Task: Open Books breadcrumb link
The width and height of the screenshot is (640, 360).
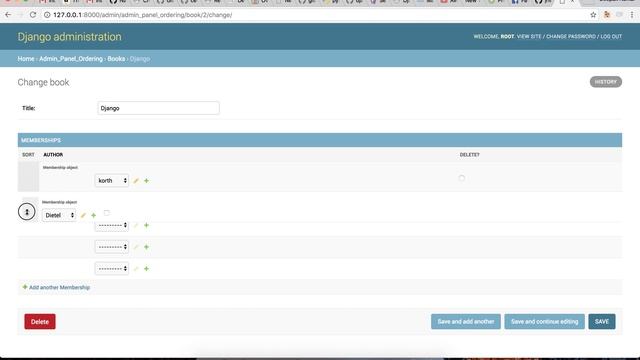Action: pos(116,59)
